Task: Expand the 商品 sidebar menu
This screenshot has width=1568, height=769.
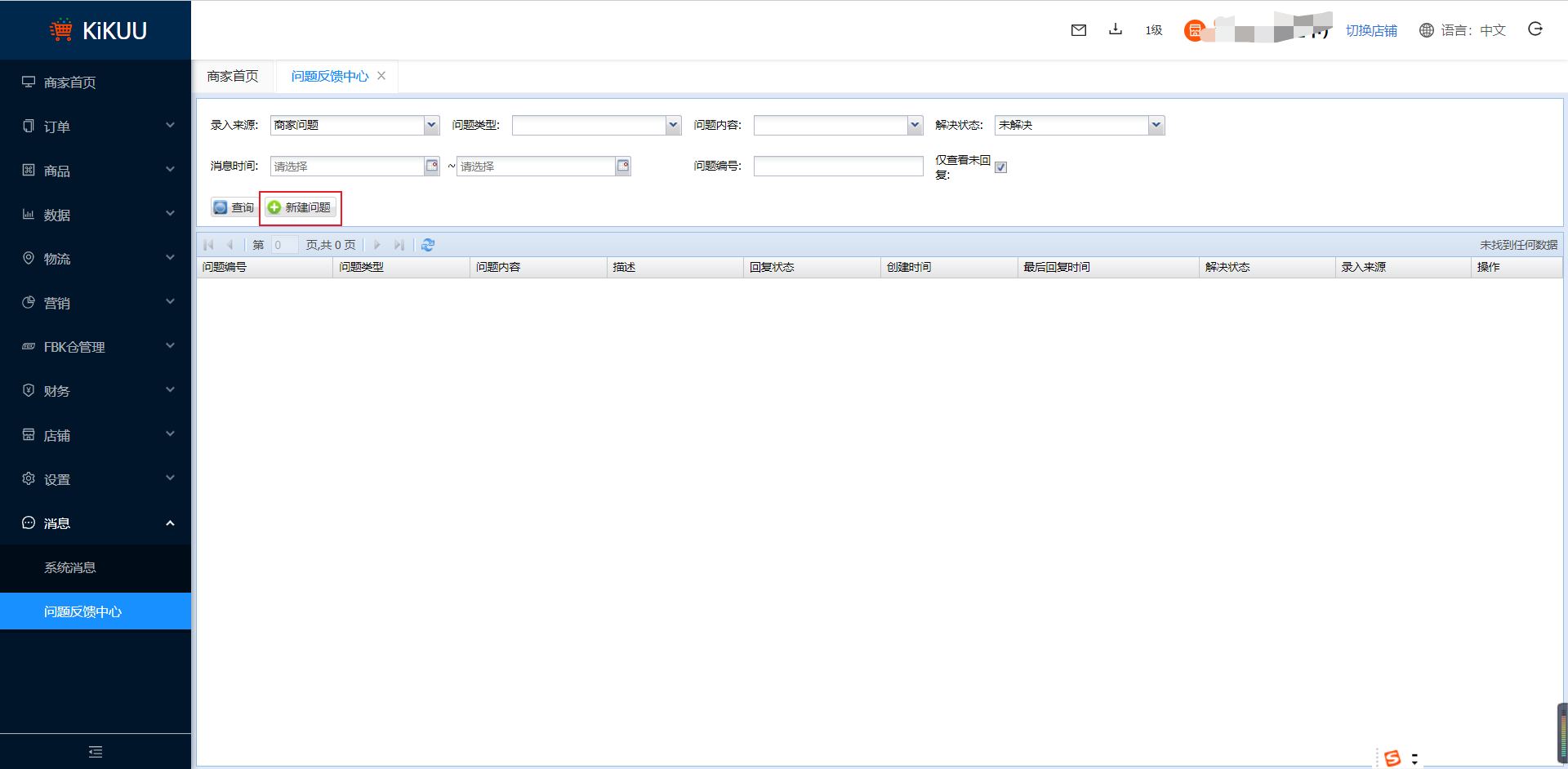Action: tap(96, 170)
